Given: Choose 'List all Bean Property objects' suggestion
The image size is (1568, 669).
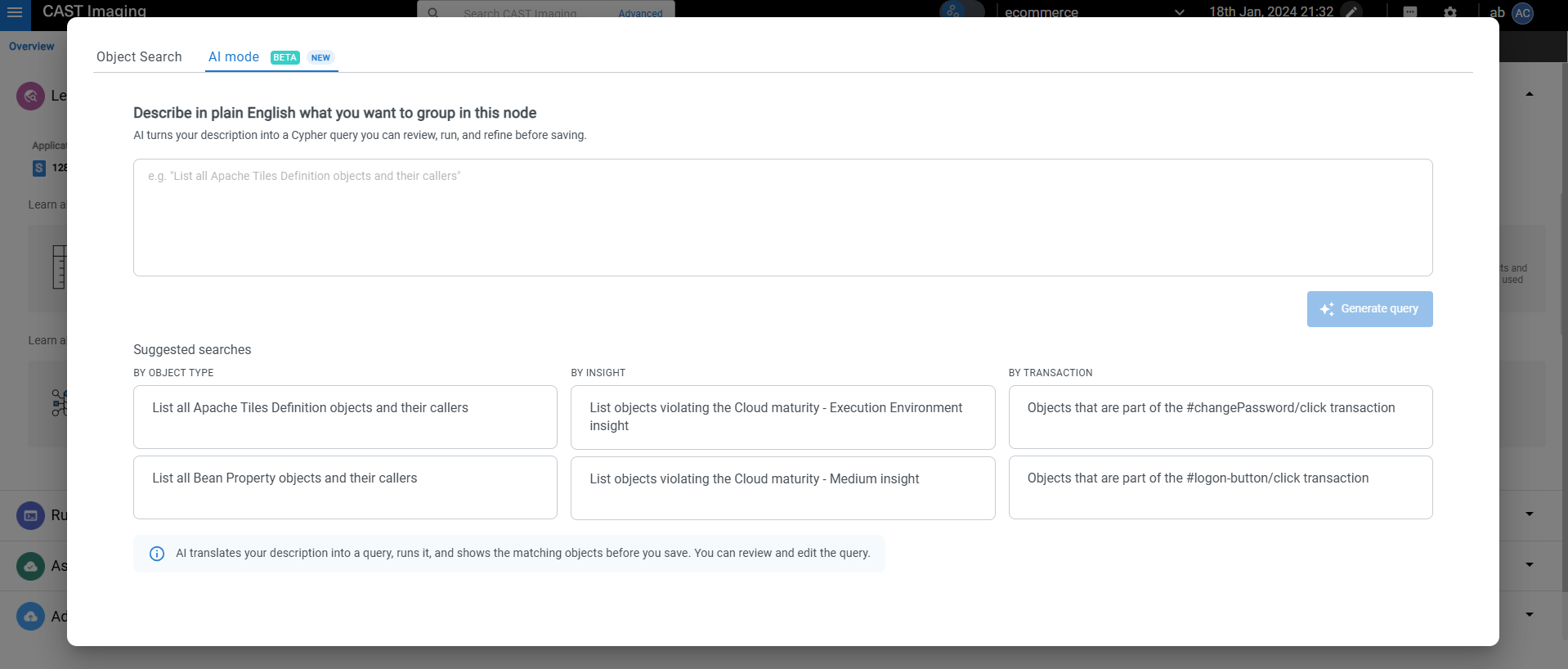Looking at the screenshot, I should pyautogui.click(x=345, y=487).
